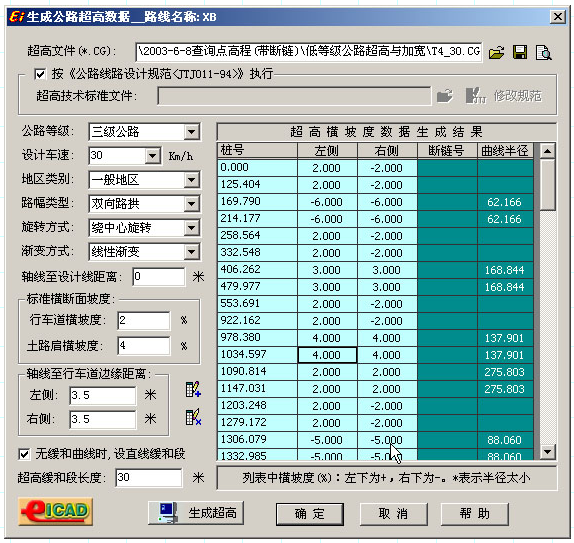Click the 超高文件 path input field

(309, 52)
